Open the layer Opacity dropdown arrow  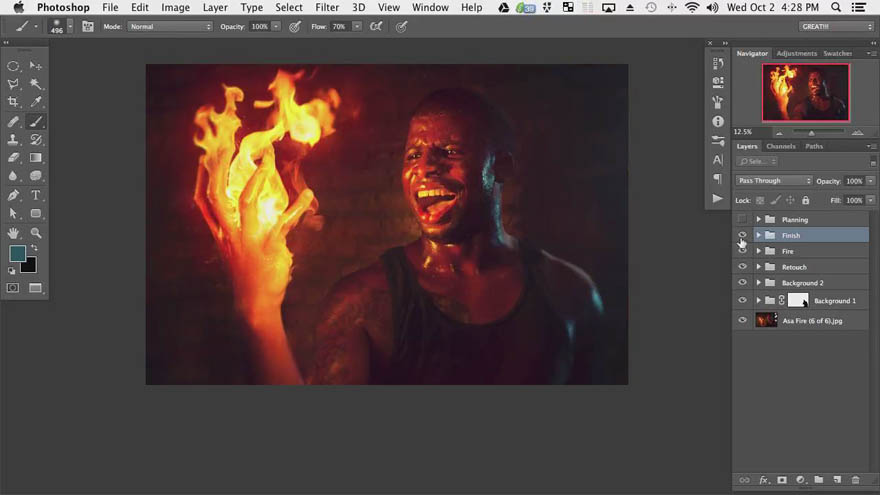click(x=870, y=181)
